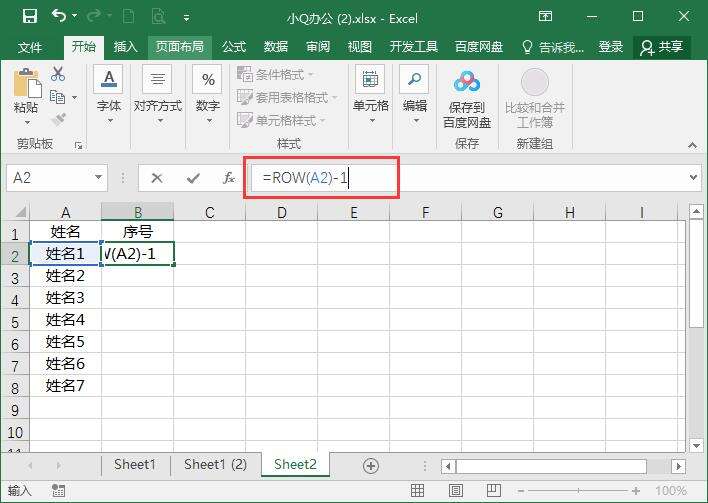
Task: Open the Copy options dropdown arrow
Action: (75, 97)
